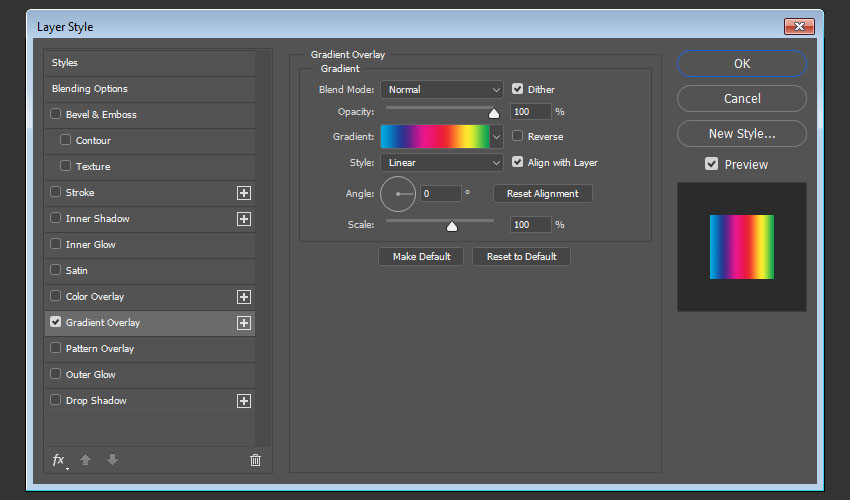Click the Reset Alignment button
The width and height of the screenshot is (850, 500).
click(542, 194)
